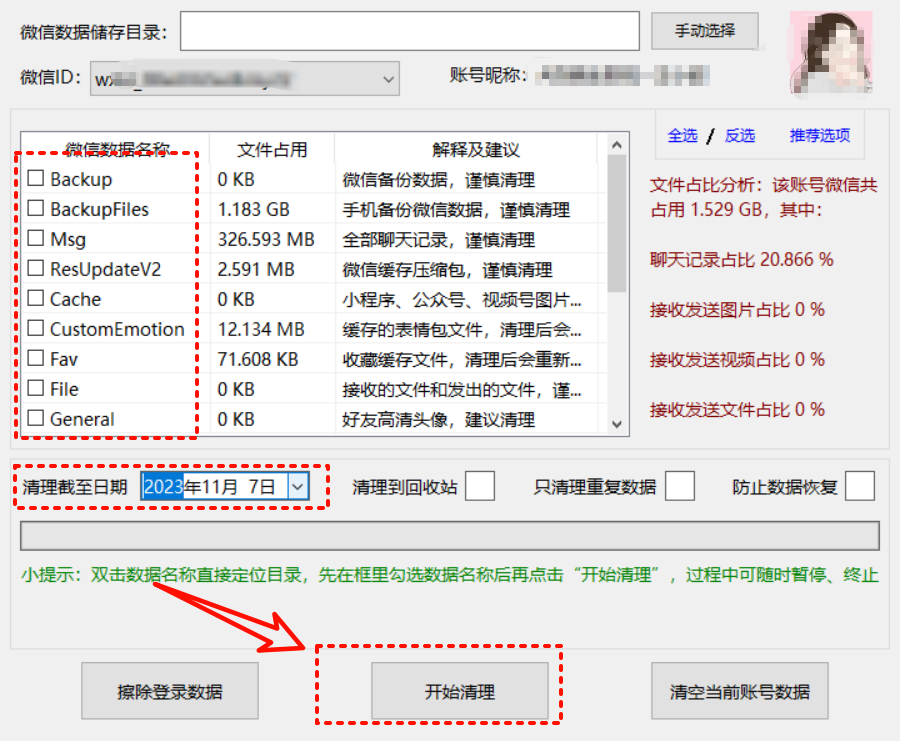Focus the 微信数据储存目录 path field
900x741 pixels.
click(410, 31)
